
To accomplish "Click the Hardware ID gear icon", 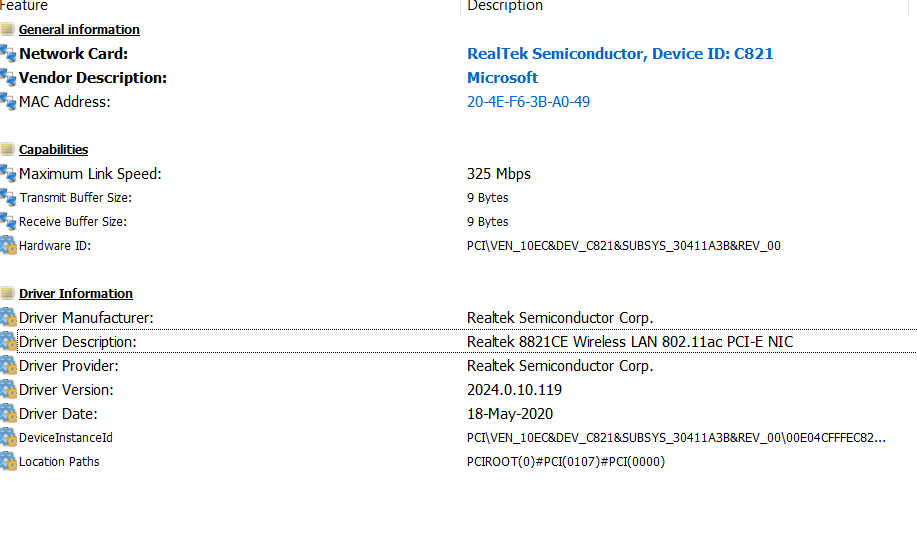I will click(x=8, y=246).
